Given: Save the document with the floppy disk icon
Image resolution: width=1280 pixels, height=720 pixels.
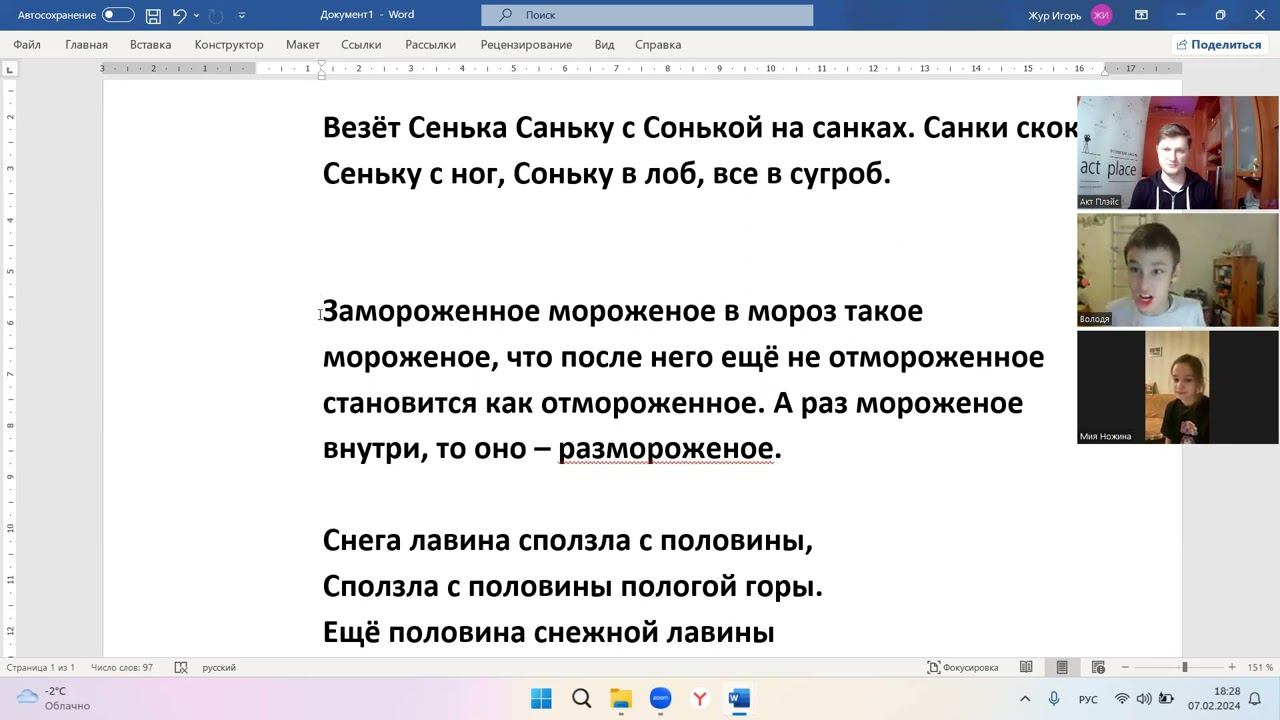Looking at the screenshot, I should tap(153, 15).
